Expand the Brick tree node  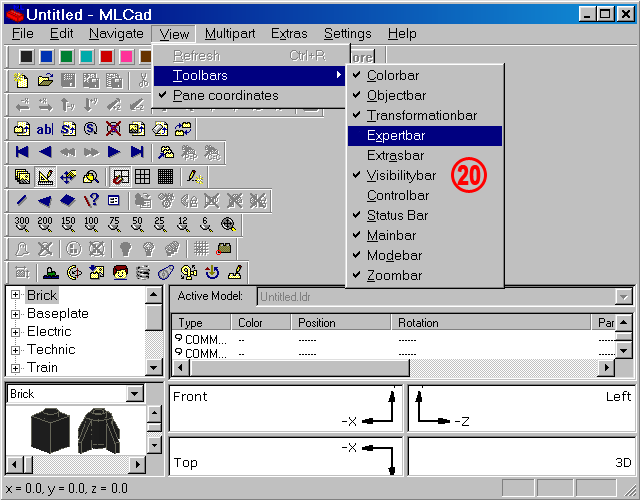point(16,295)
